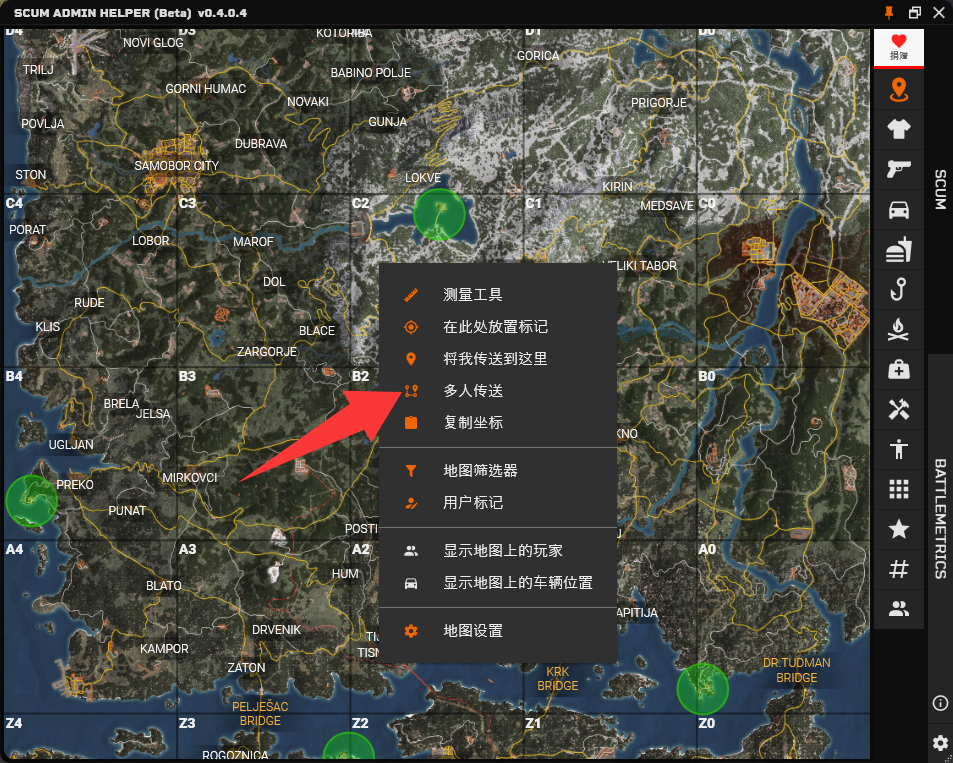This screenshot has height=763, width=953.
Task: Click the green zone marker near DR.TUDMAN BRIDGE
Action: point(703,689)
